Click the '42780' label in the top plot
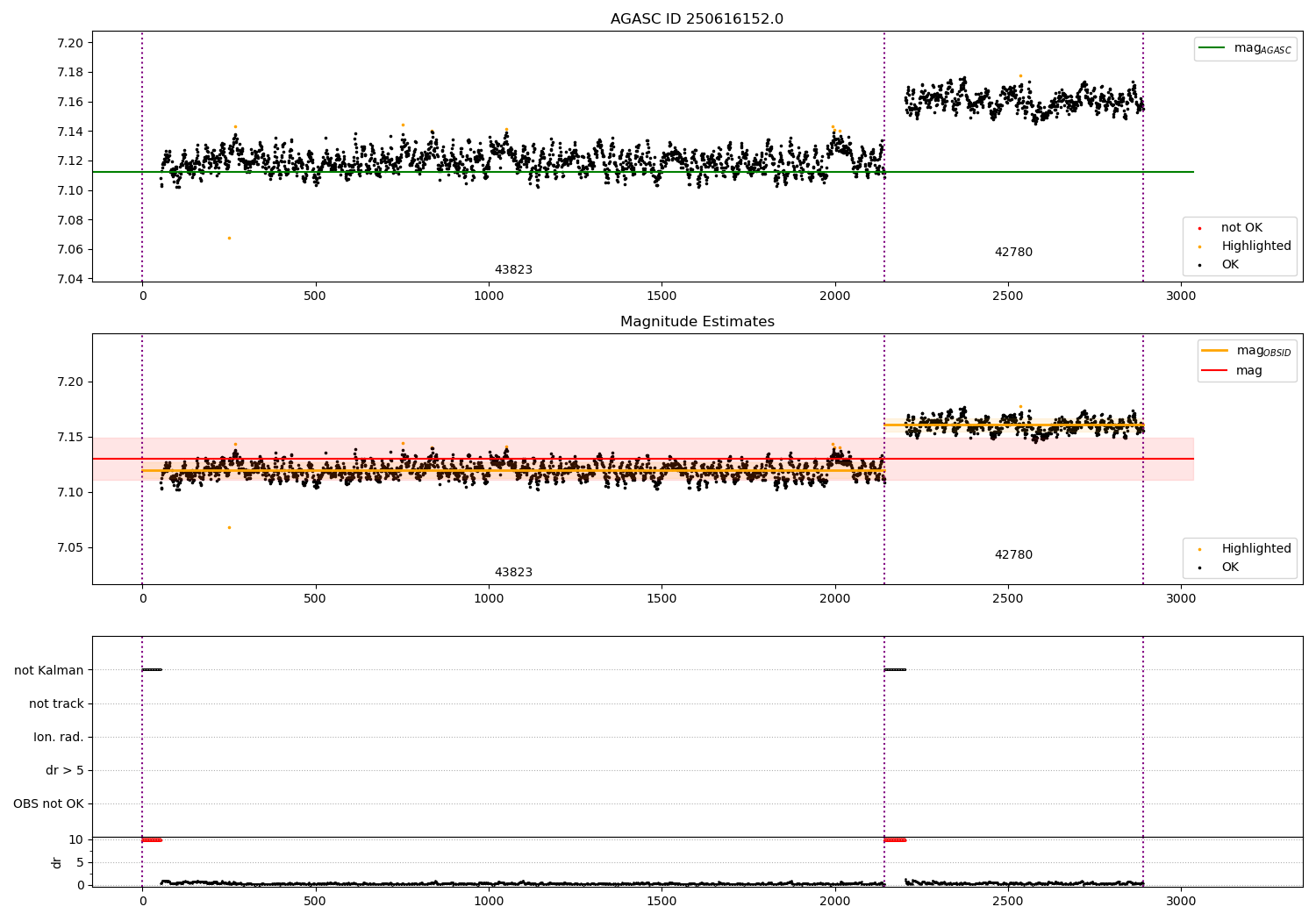 (x=1013, y=253)
